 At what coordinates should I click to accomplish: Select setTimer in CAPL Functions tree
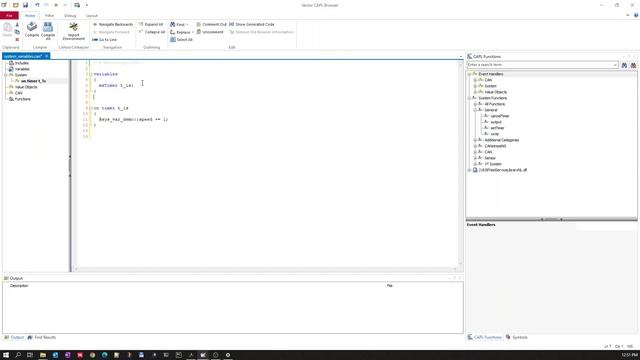pyautogui.click(x=497, y=128)
